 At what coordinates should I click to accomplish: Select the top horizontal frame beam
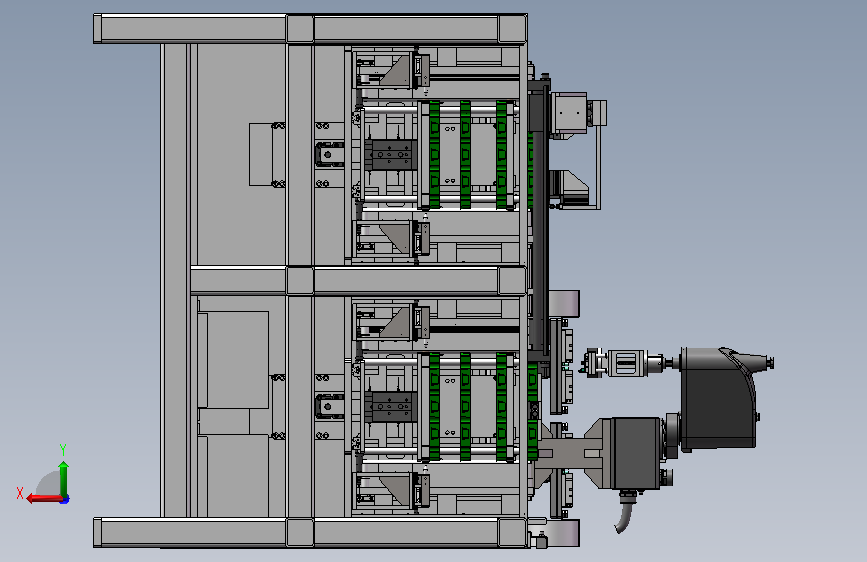coord(310,29)
